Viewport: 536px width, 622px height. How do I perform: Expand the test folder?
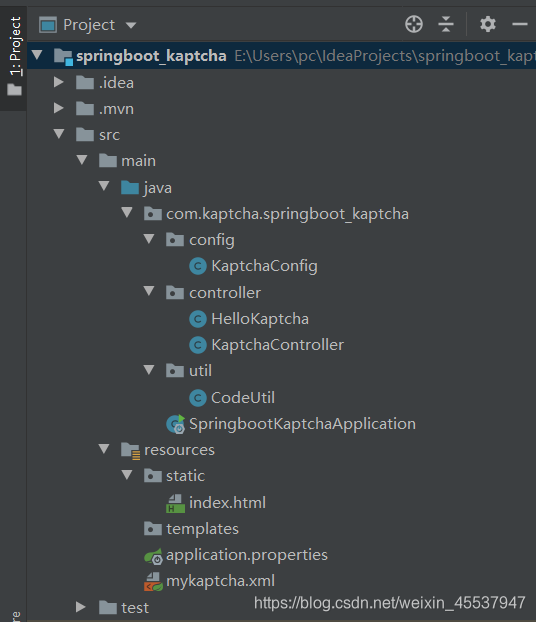pyautogui.click(x=81, y=607)
